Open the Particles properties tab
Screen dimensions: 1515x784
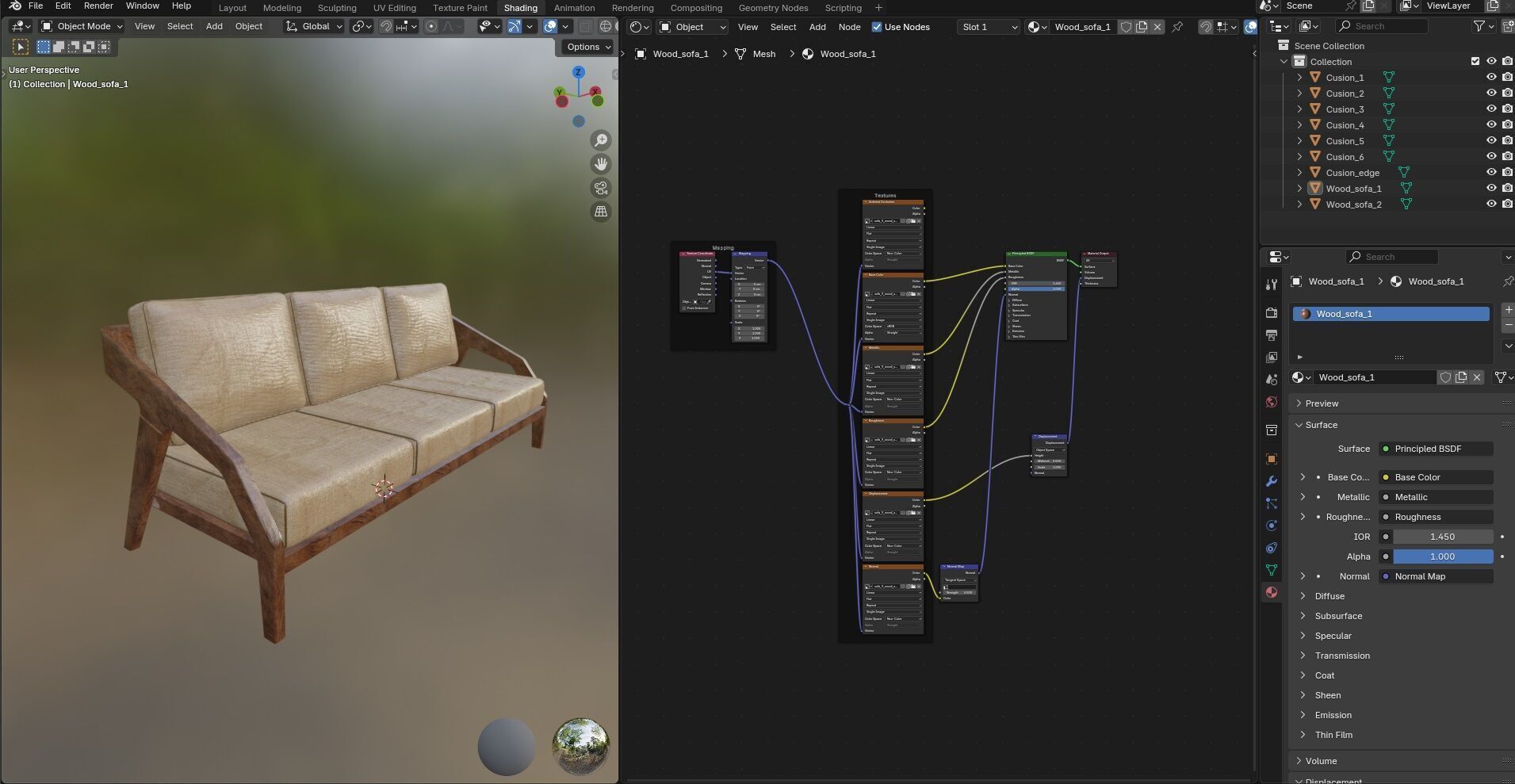1272,503
